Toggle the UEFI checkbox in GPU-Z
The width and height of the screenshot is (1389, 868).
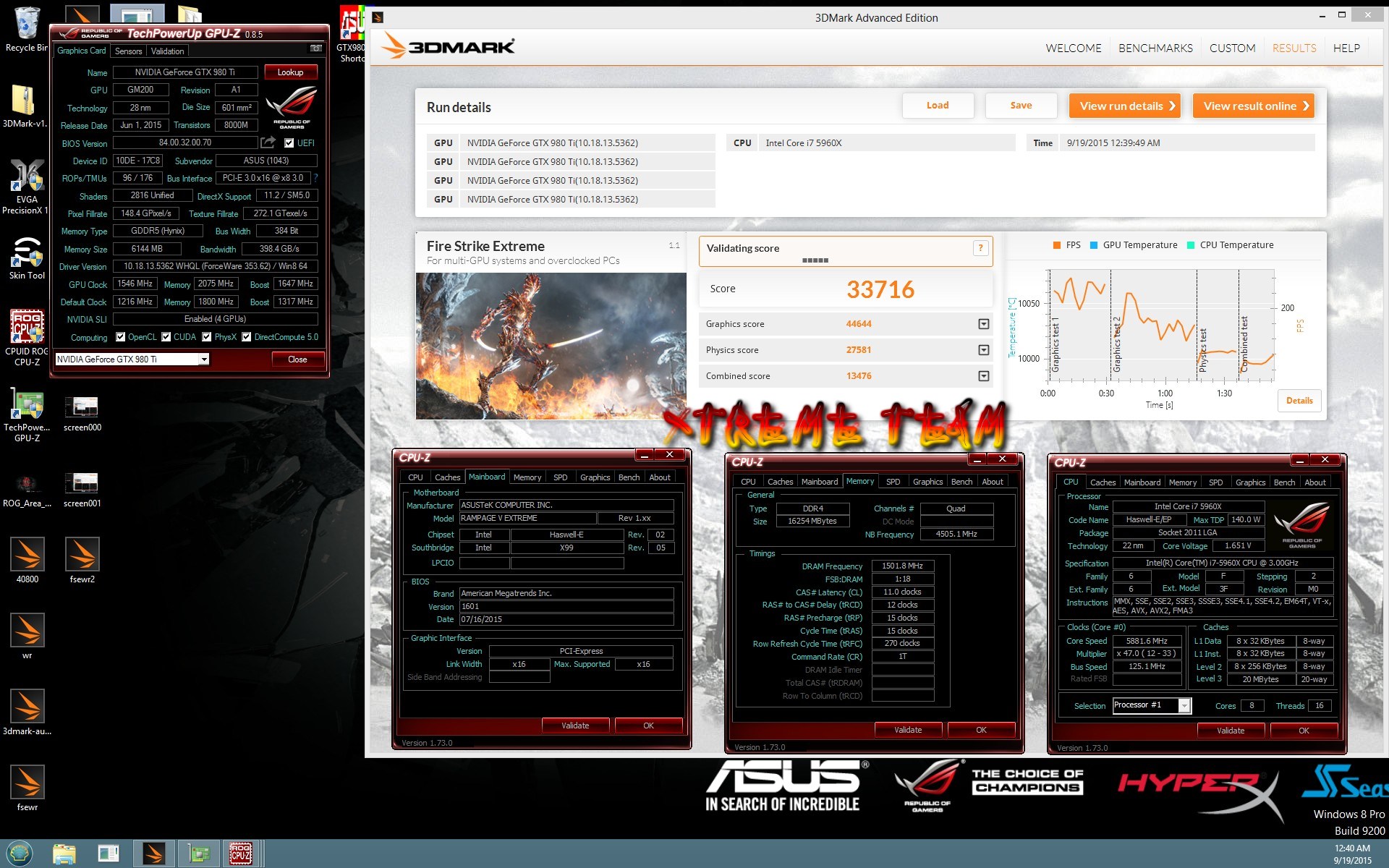coord(289,143)
